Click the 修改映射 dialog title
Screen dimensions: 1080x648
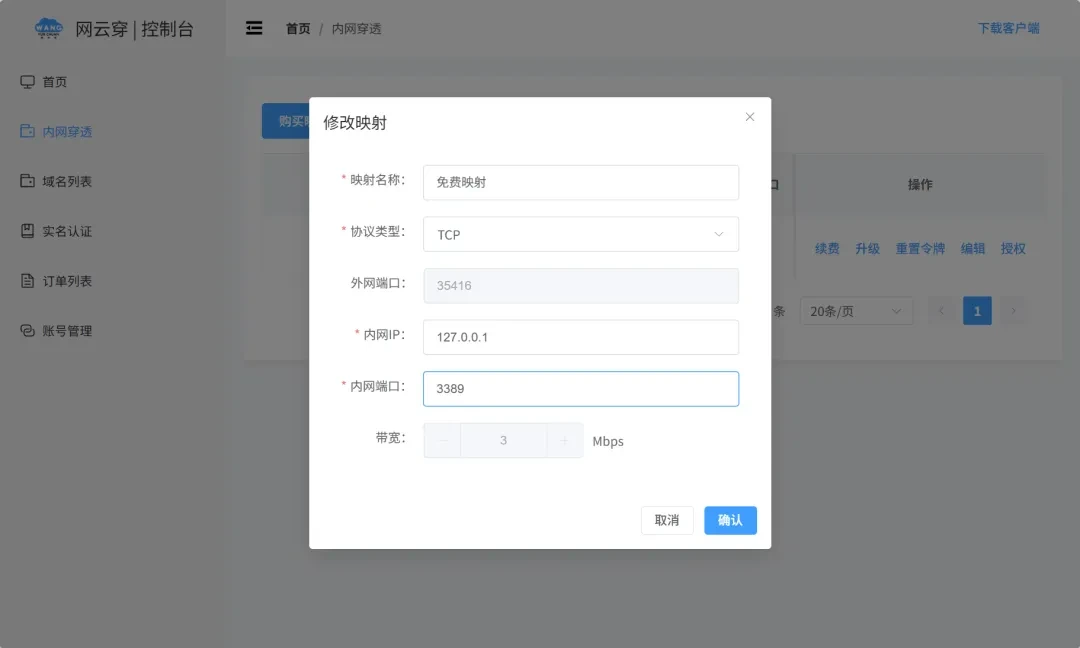[x=355, y=123]
